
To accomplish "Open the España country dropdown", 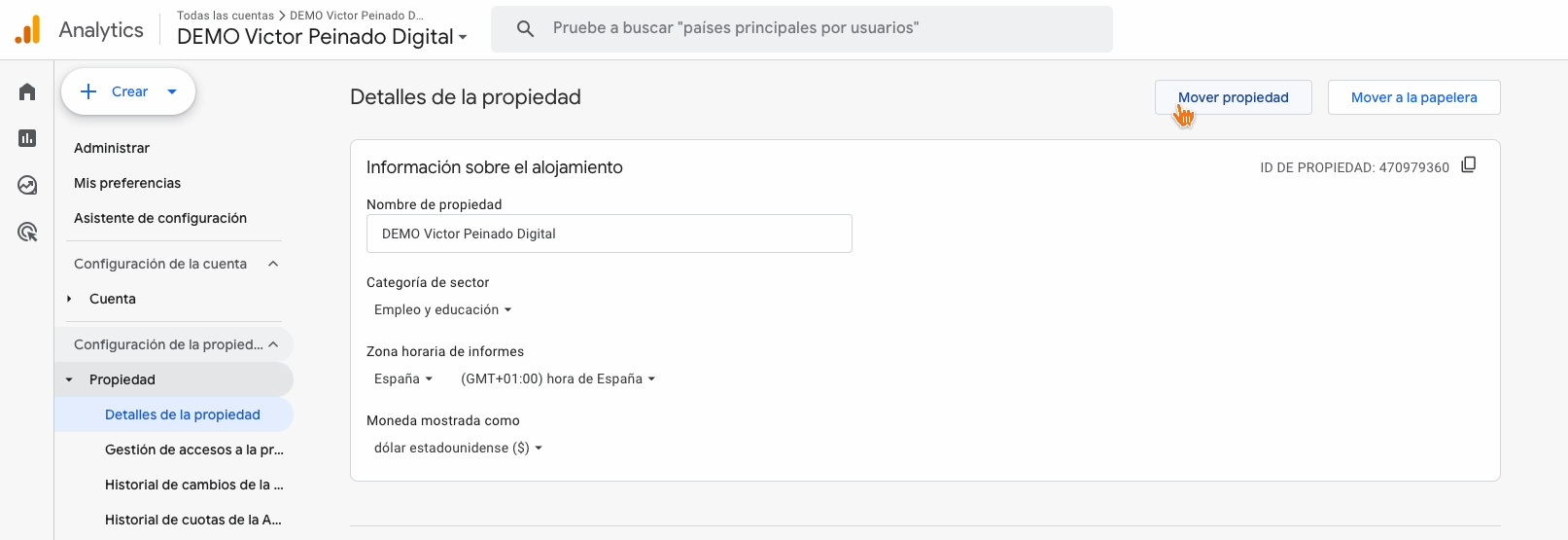I will pos(402,378).
